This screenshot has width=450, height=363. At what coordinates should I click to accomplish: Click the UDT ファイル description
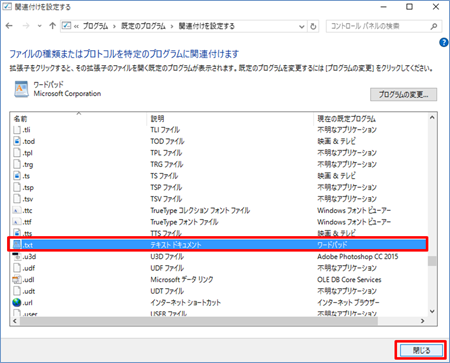point(167,291)
